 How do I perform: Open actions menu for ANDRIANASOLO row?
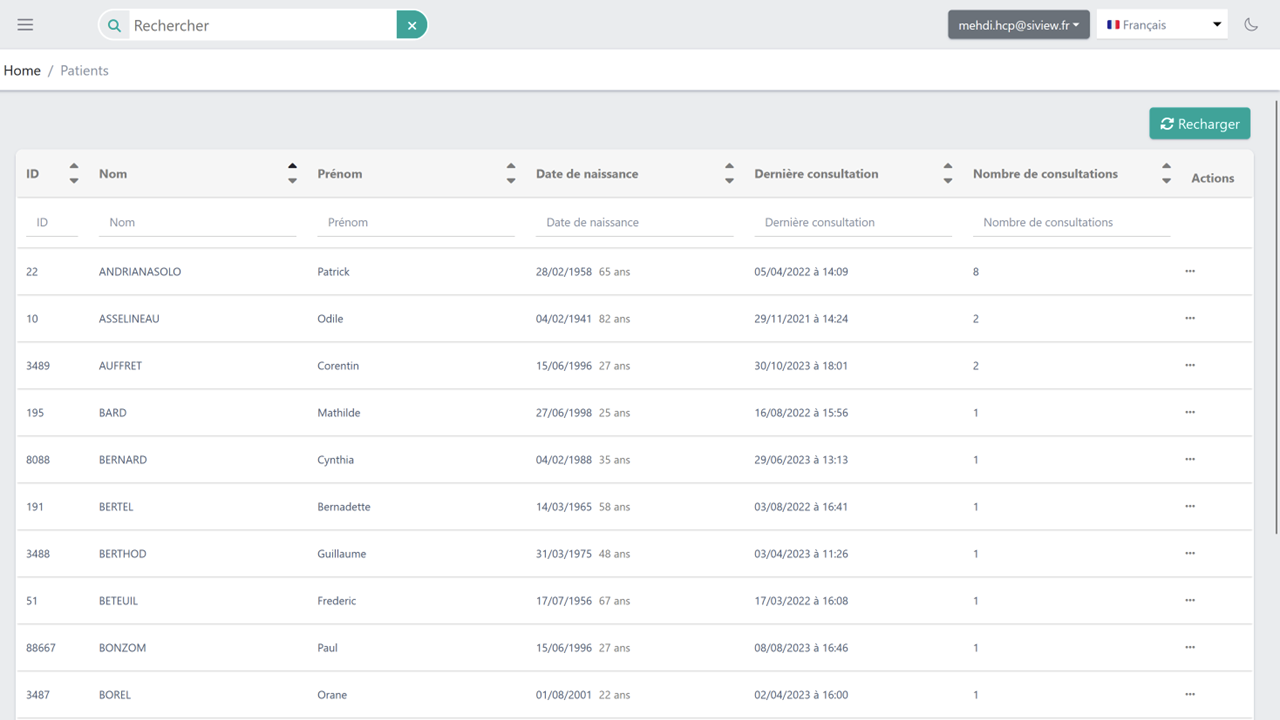1190,271
